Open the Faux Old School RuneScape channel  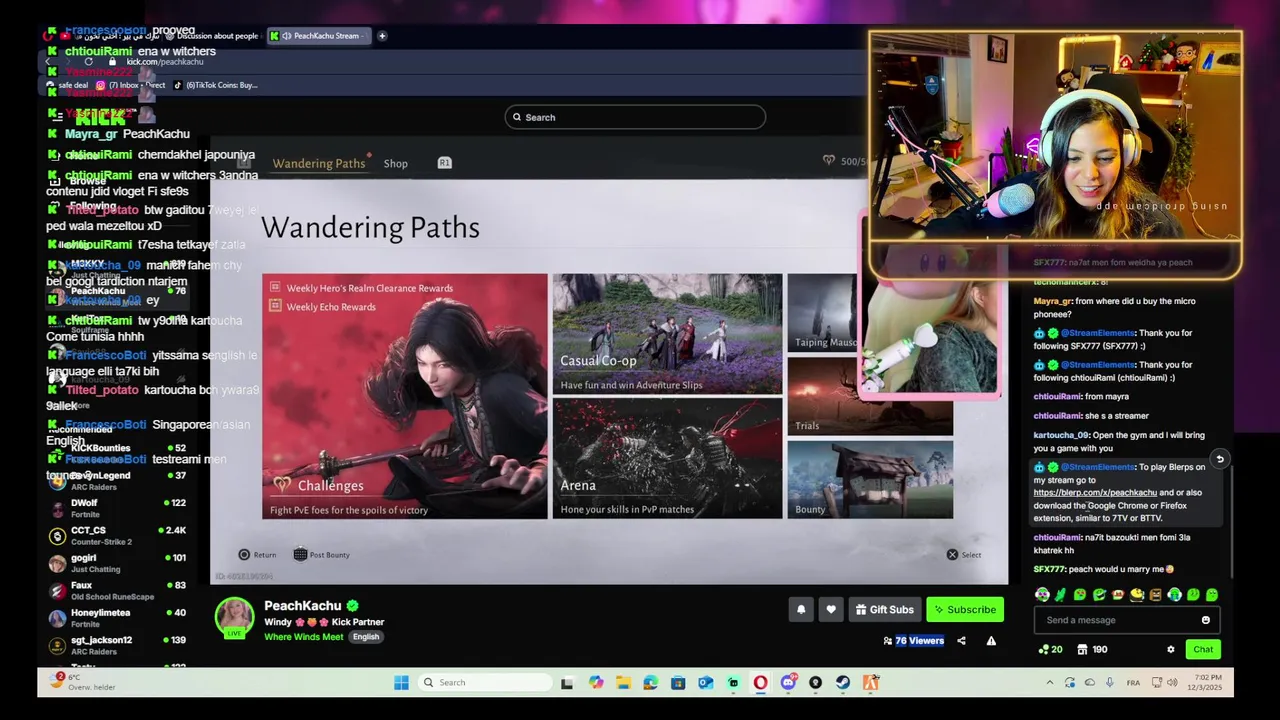coord(120,590)
